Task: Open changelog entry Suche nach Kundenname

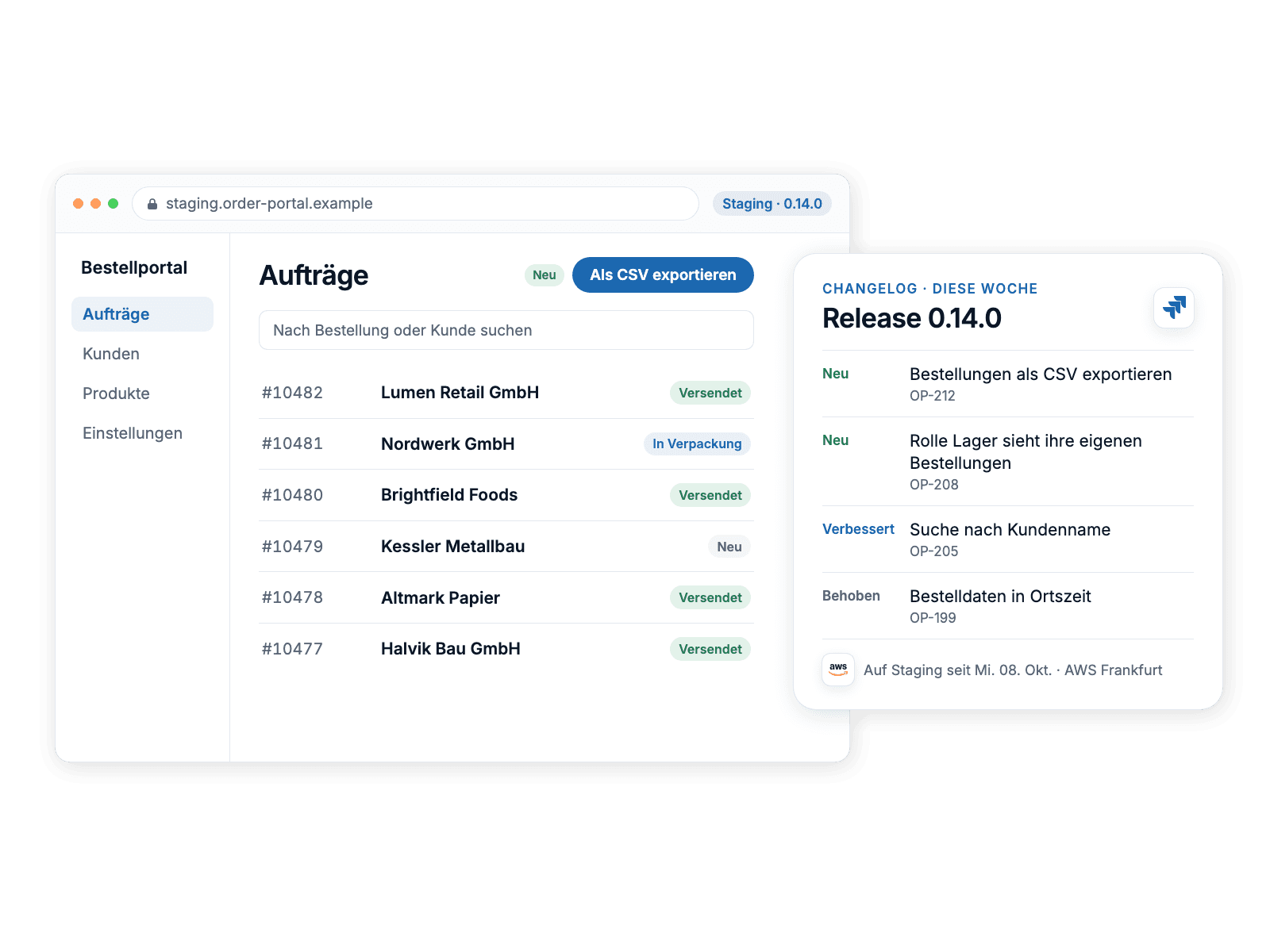Action: point(1010,530)
